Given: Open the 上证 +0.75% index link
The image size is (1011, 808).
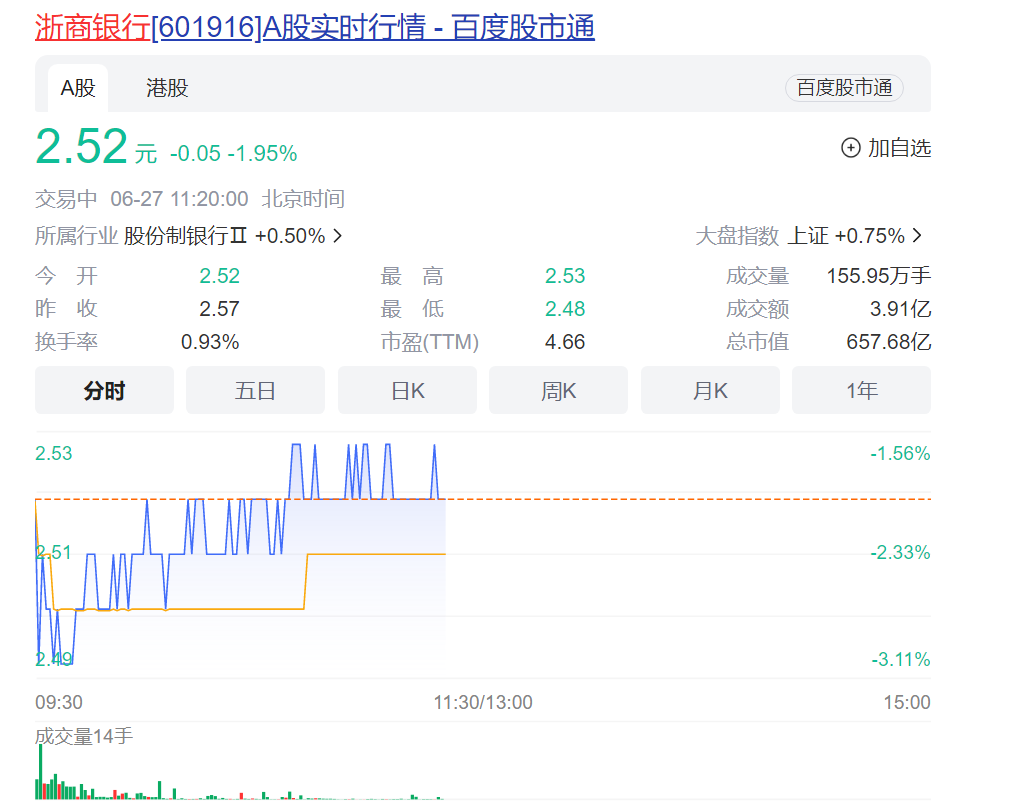Looking at the screenshot, I should point(846,236).
